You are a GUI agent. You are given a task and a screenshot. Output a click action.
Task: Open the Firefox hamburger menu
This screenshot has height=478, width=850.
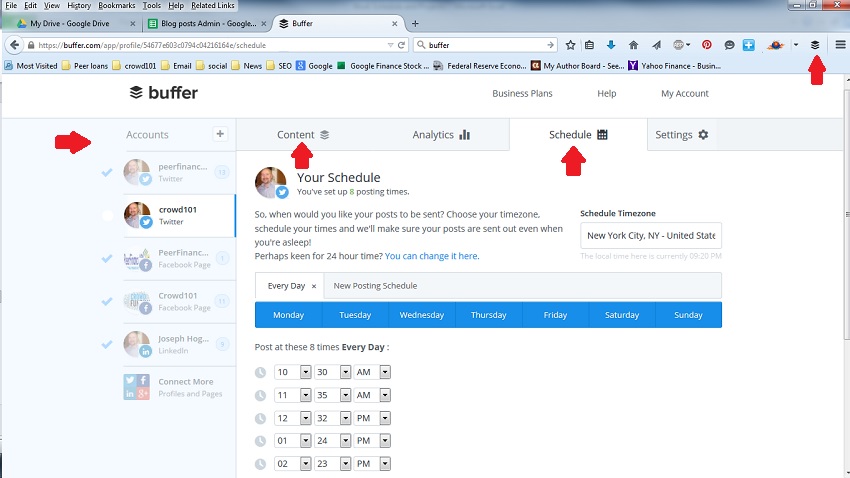(840, 45)
